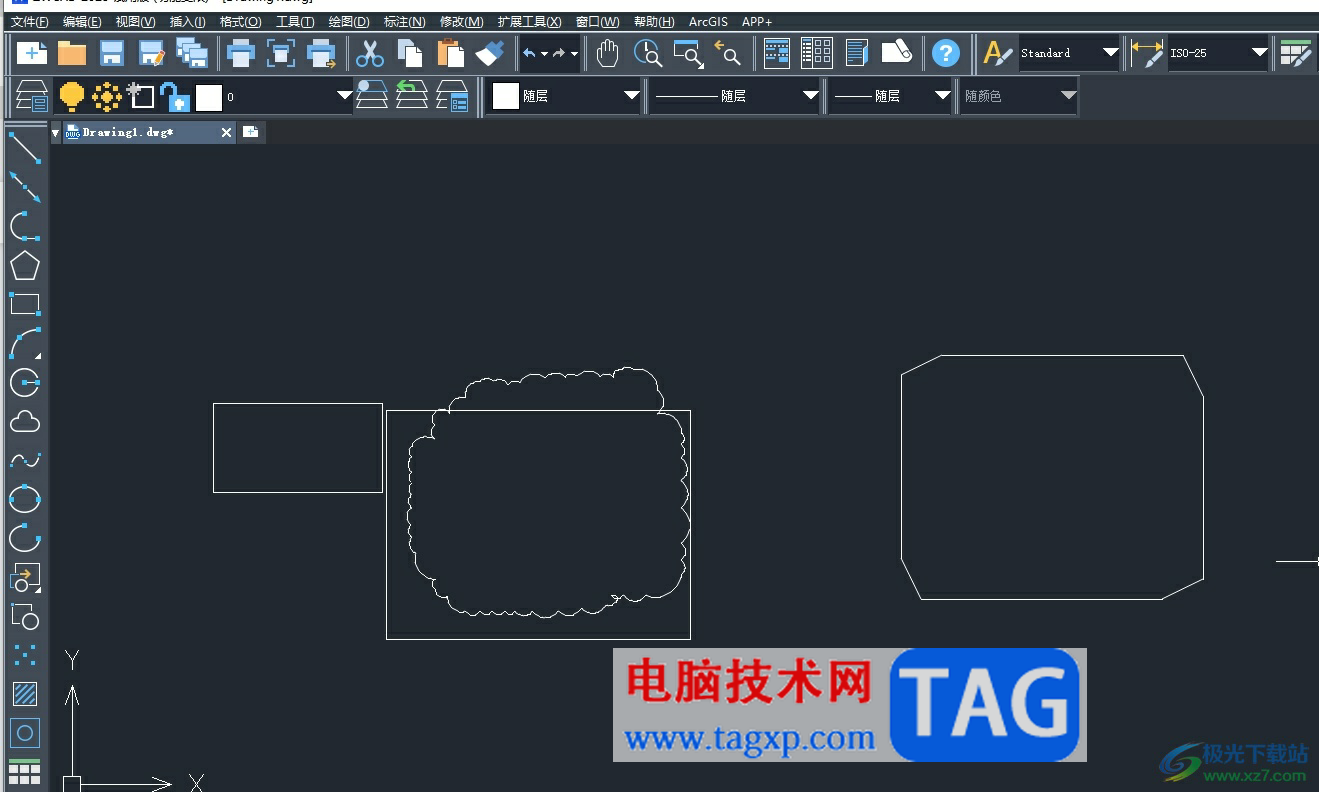Open the Layer Properties Manager
This screenshot has height=792, width=1319.
(32, 96)
